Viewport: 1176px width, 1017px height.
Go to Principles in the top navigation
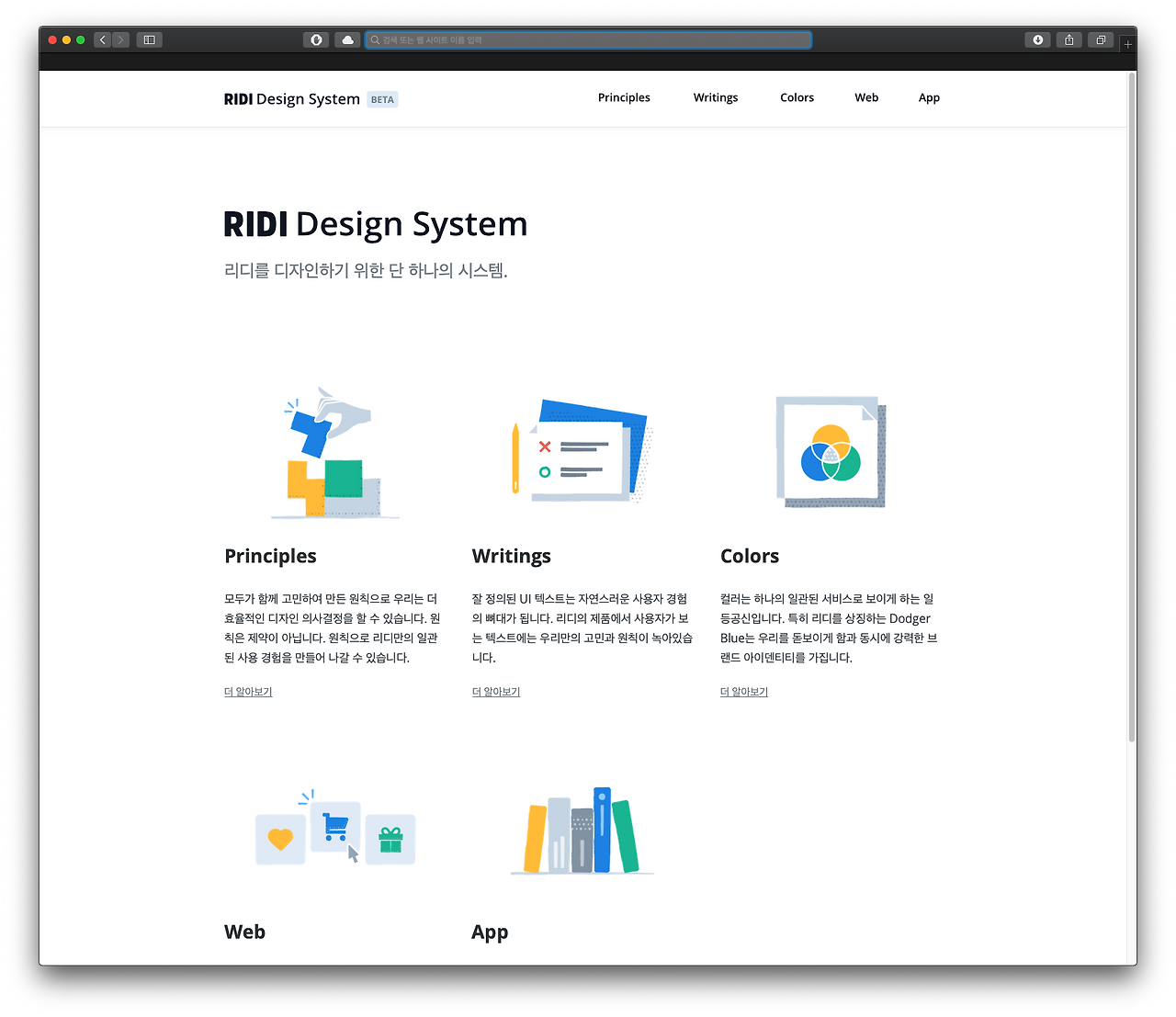coord(624,97)
